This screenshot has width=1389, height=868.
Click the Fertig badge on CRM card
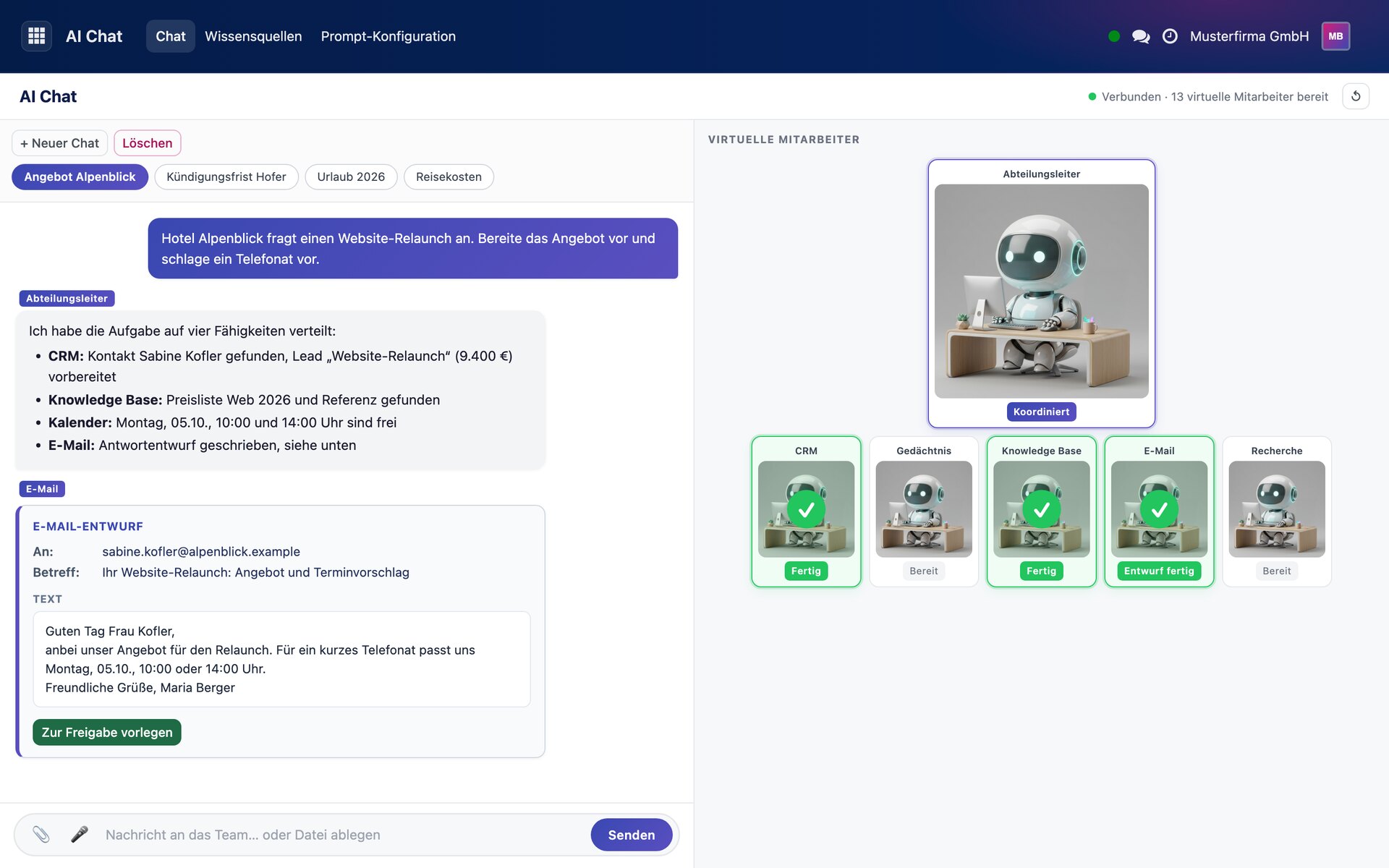(806, 571)
